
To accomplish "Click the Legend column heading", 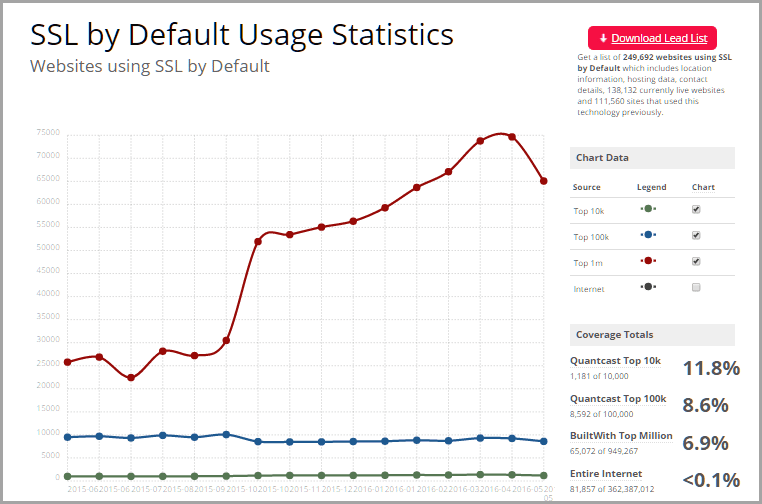I will point(652,187).
